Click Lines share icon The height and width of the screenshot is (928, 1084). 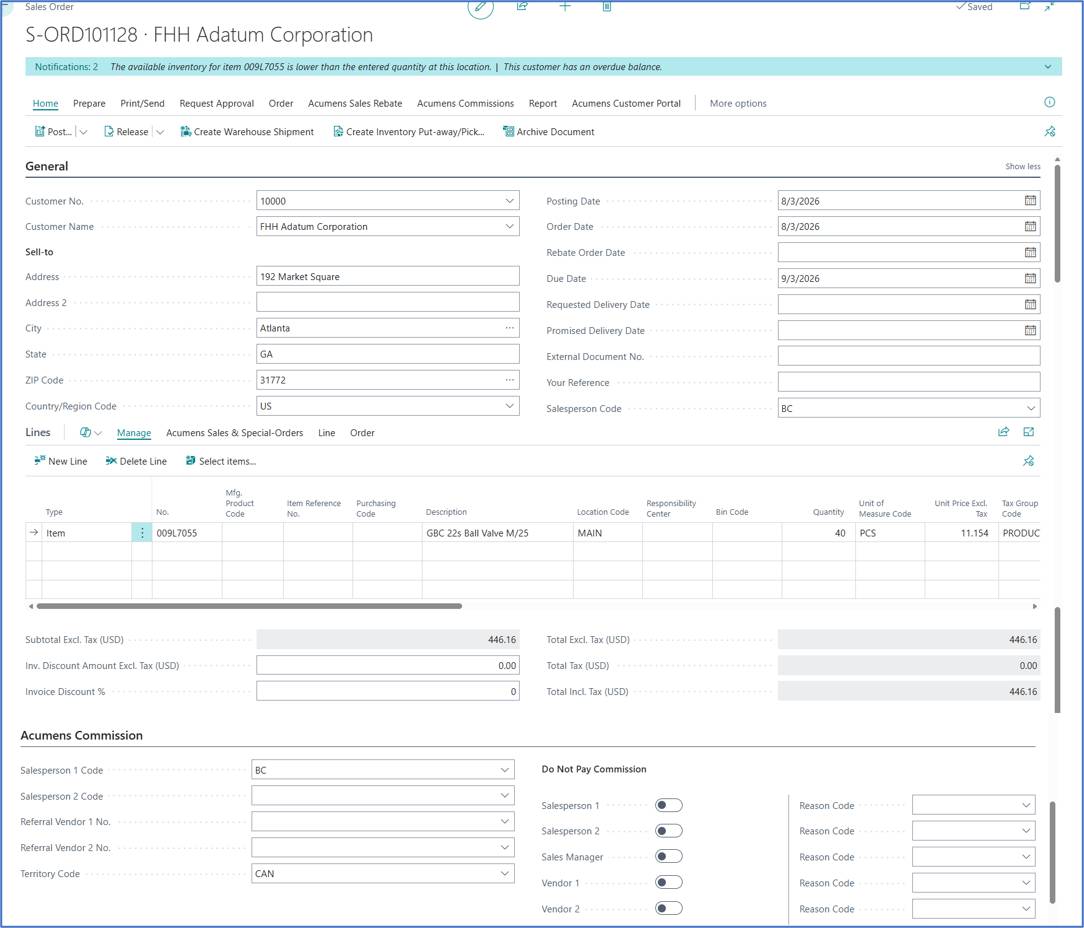1003,432
